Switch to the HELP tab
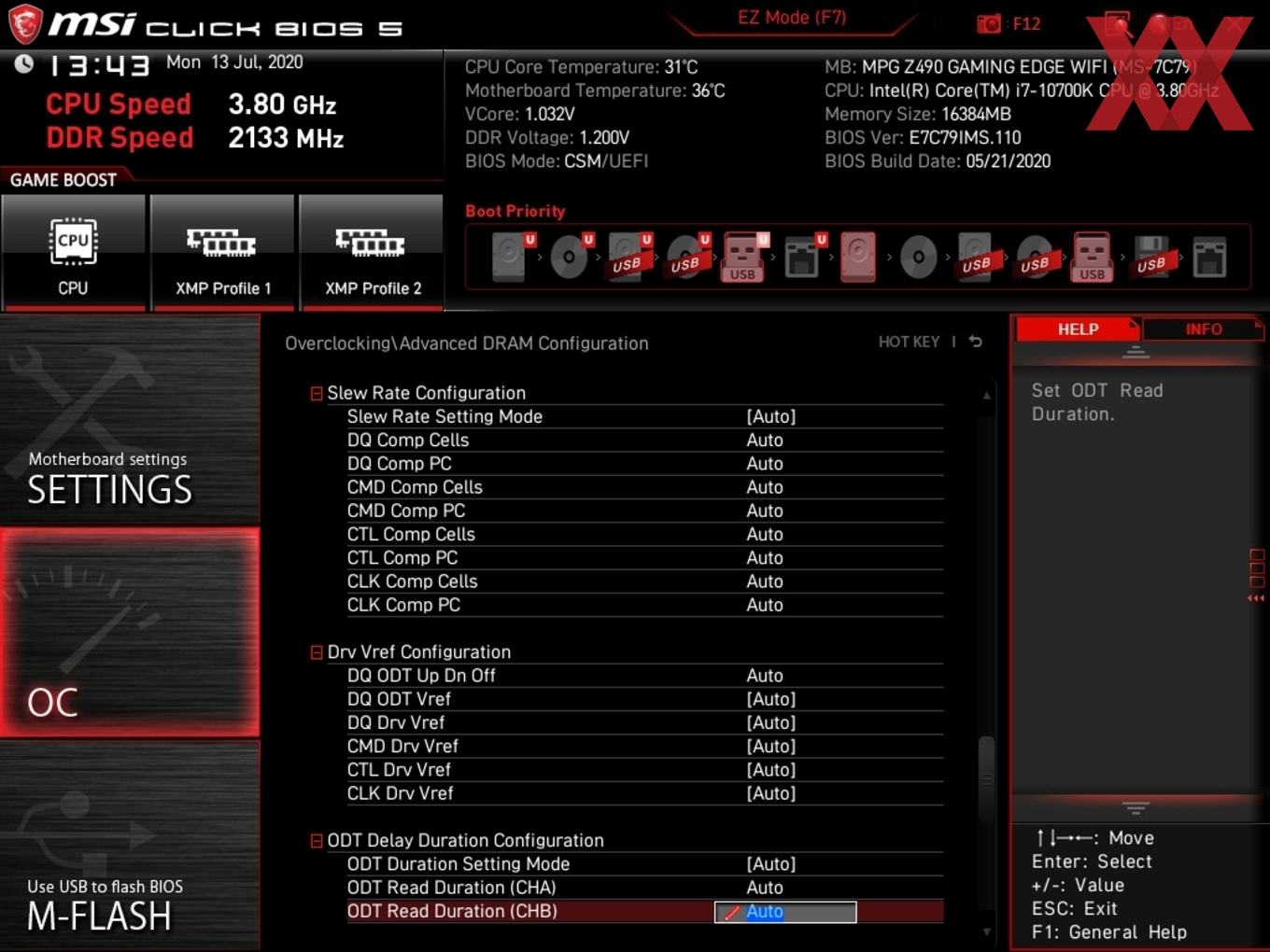The image size is (1270, 952). [1078, 329]
